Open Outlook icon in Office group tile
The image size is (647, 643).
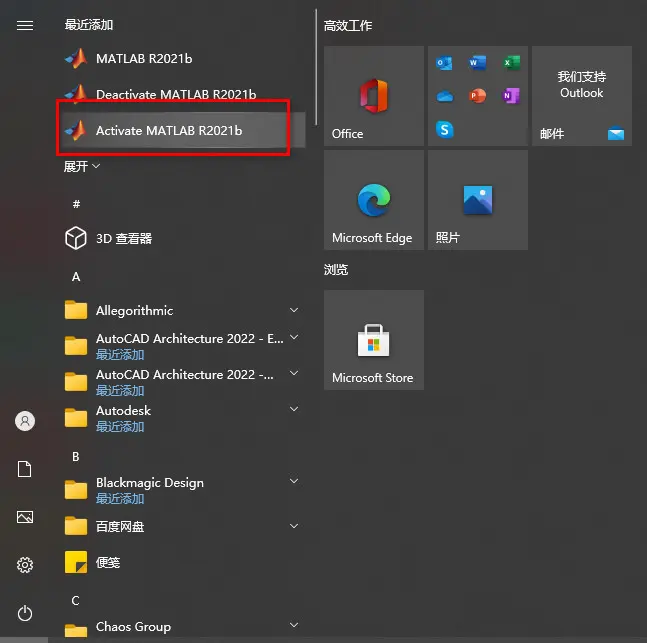[444, 63]
